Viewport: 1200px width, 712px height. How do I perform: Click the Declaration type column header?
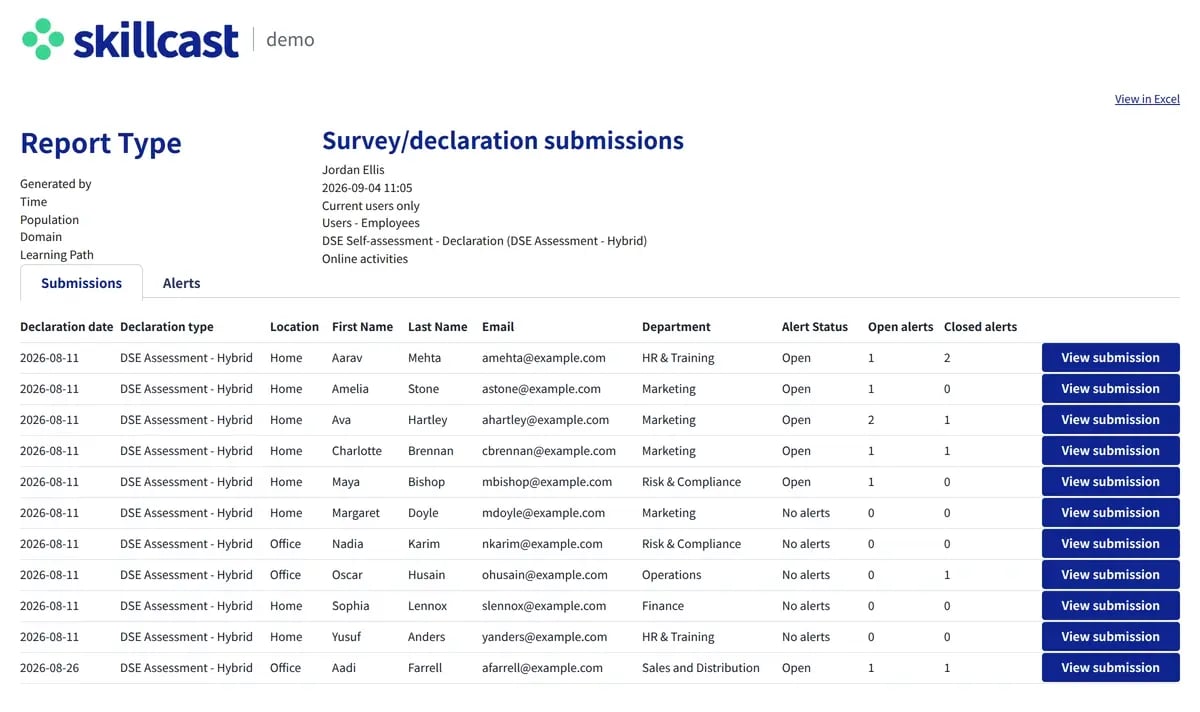pyautogui.click(x=167, y=327)
